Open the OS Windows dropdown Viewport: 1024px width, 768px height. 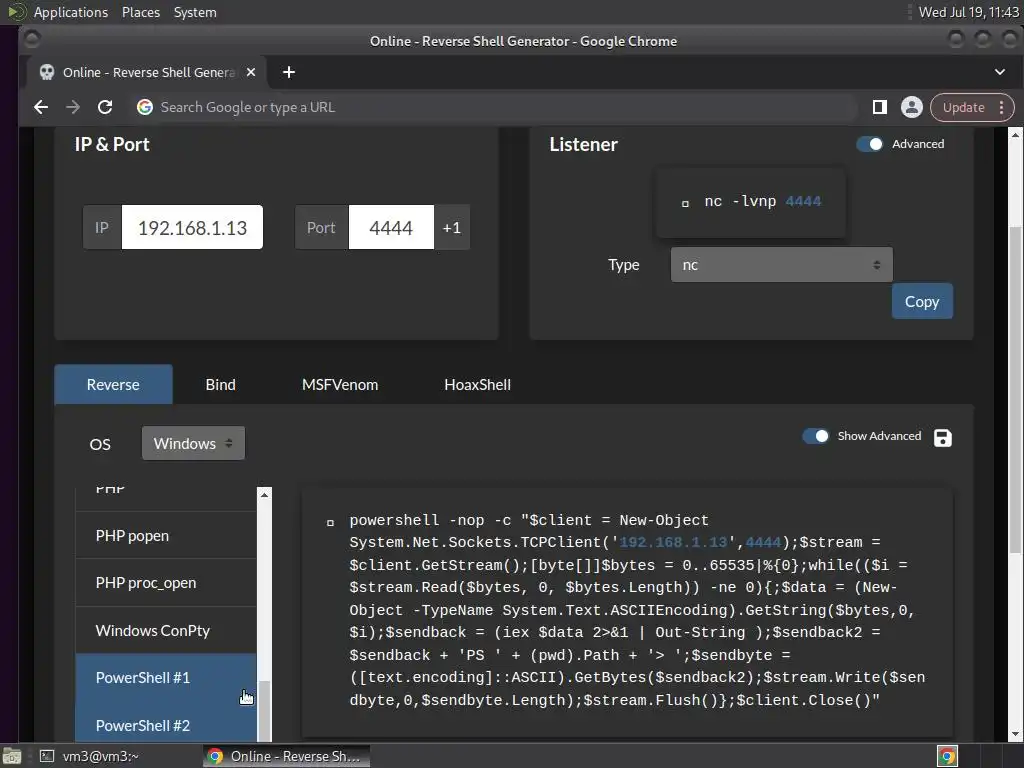coord(193,443)
